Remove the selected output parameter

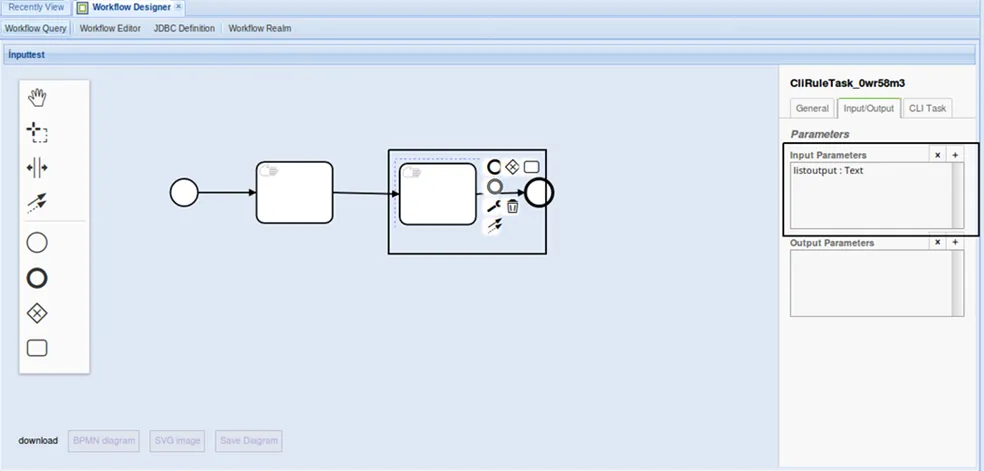point(937,242)
